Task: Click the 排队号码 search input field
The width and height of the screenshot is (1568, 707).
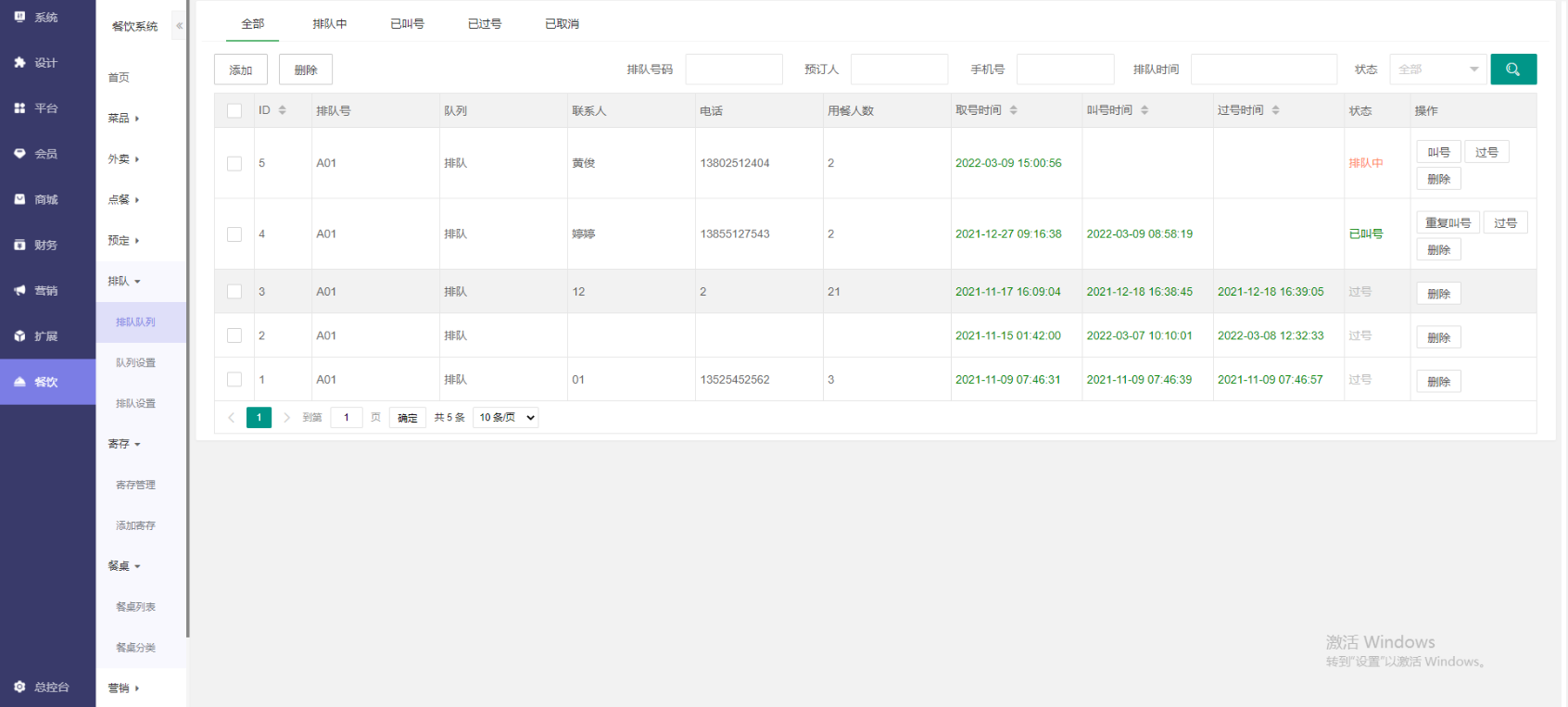Action: (x=733, y=69)
